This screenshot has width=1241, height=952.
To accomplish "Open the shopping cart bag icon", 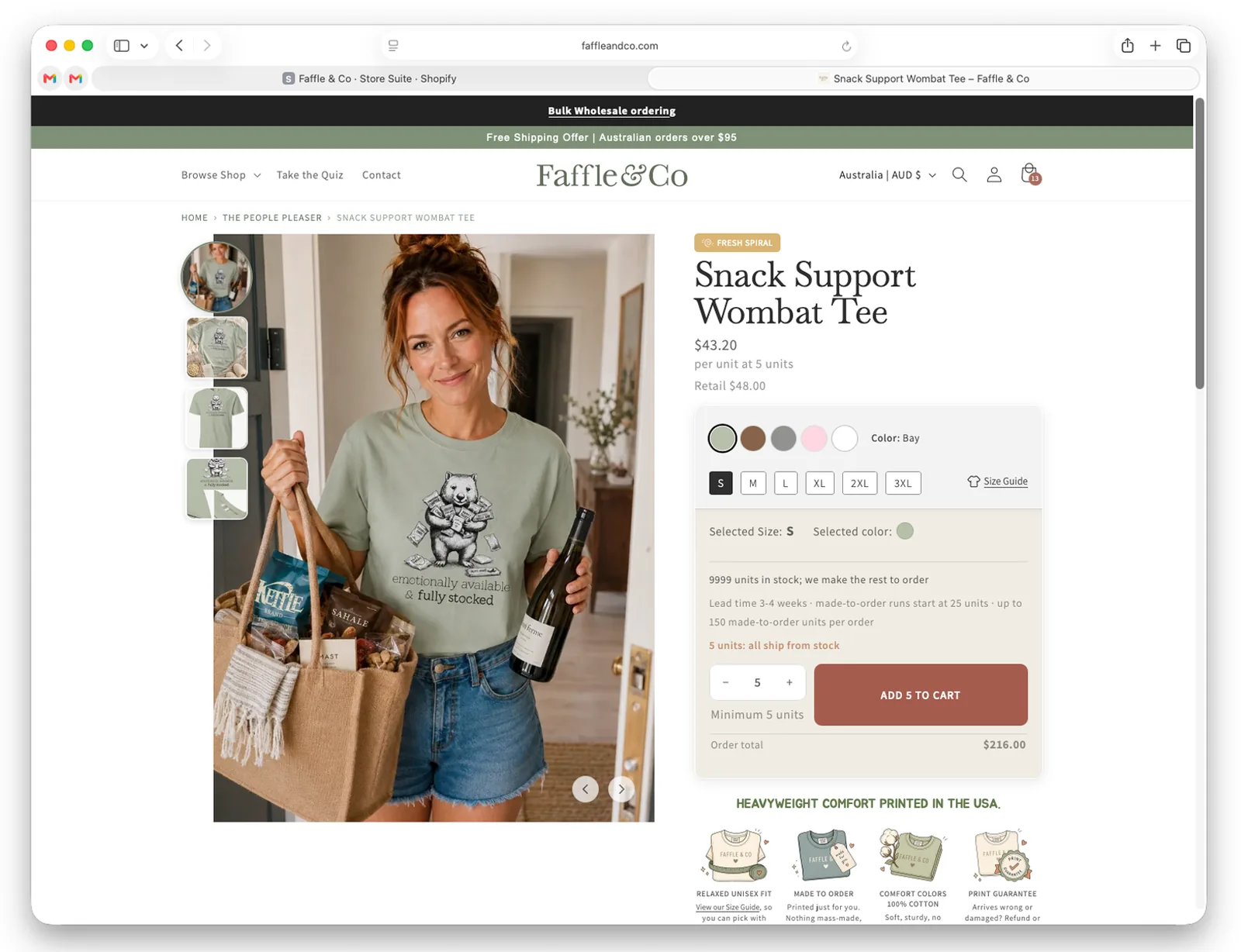I will pos(1030,174).
